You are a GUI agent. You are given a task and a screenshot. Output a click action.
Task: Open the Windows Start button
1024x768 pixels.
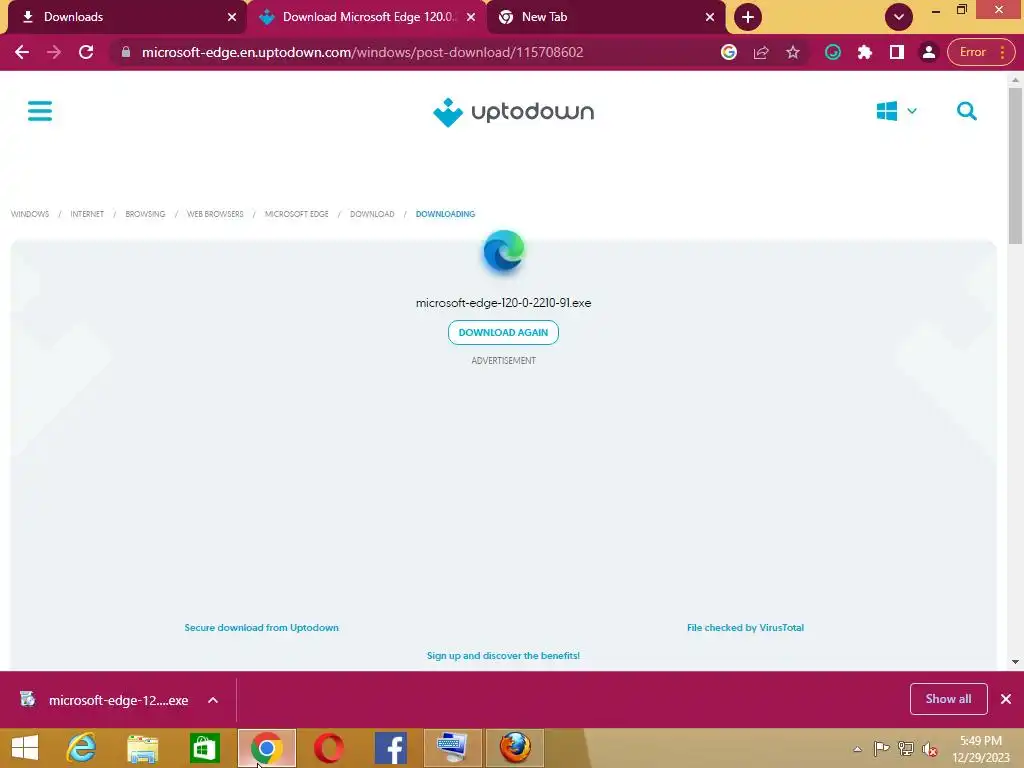[25, 748]
